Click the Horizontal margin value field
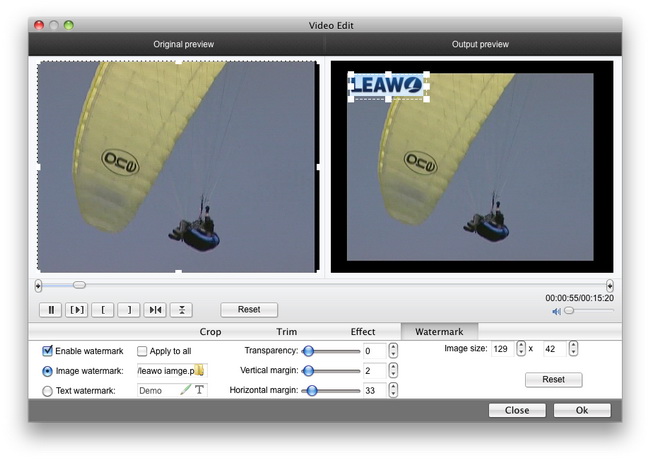 (374, 391)
